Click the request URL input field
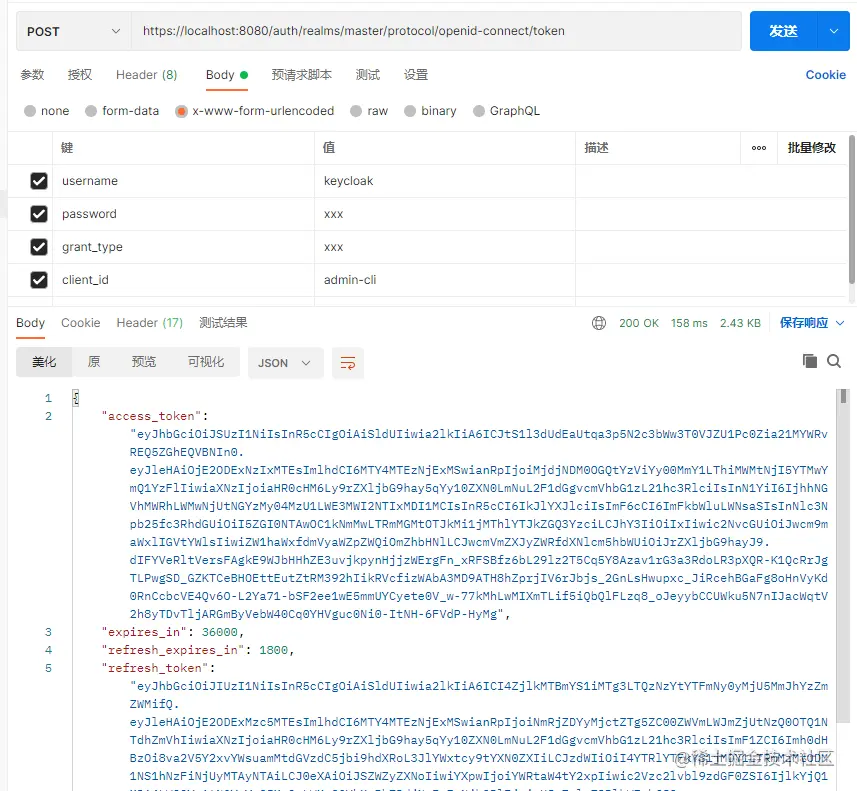The height and width of the screenshot is (791, 857). tap(436, 31)
